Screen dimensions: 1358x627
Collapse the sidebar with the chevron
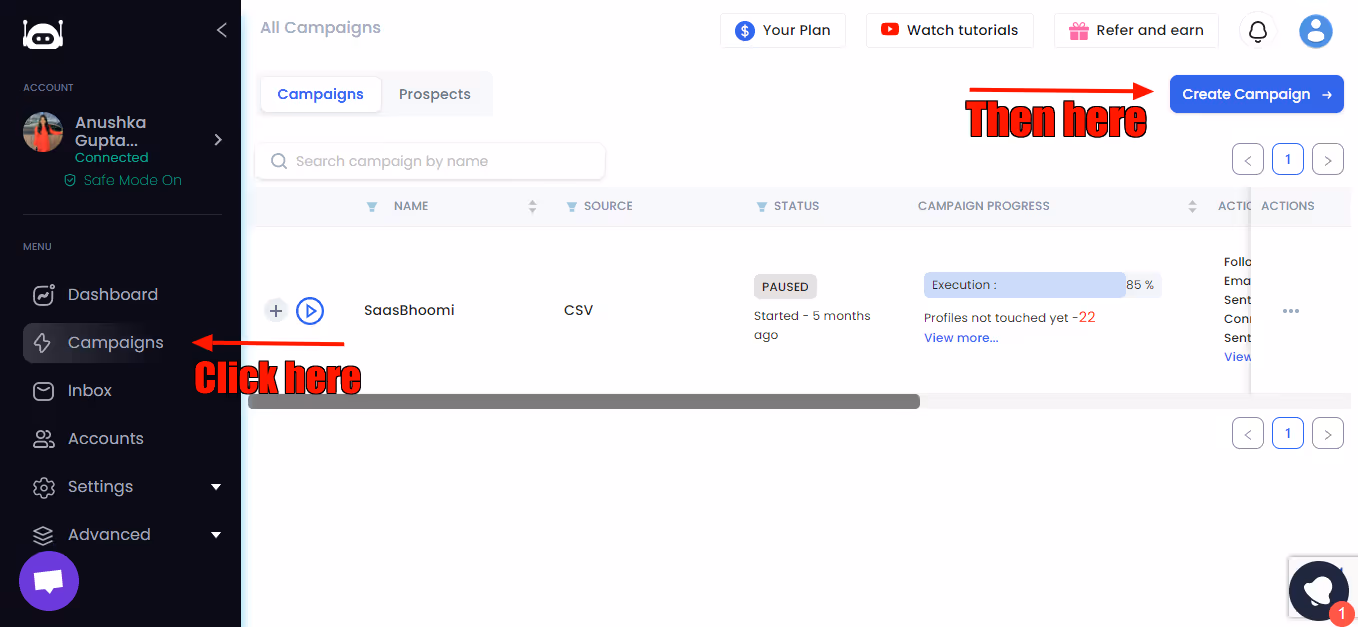pyautogui.click(x=221, y=30)
